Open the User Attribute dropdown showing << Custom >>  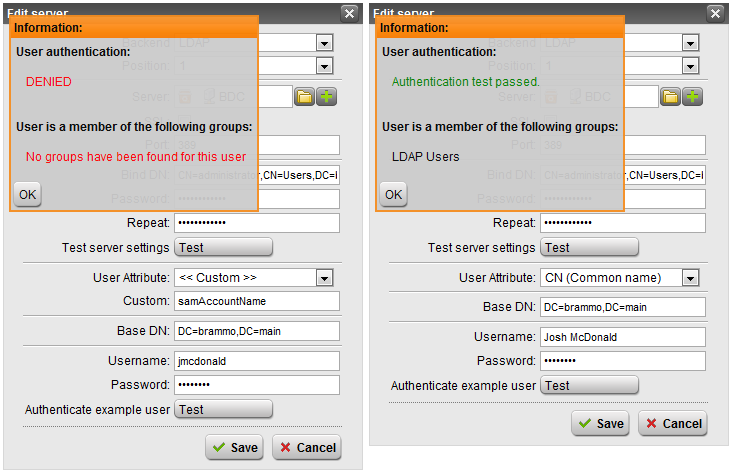tap(324, 277)
